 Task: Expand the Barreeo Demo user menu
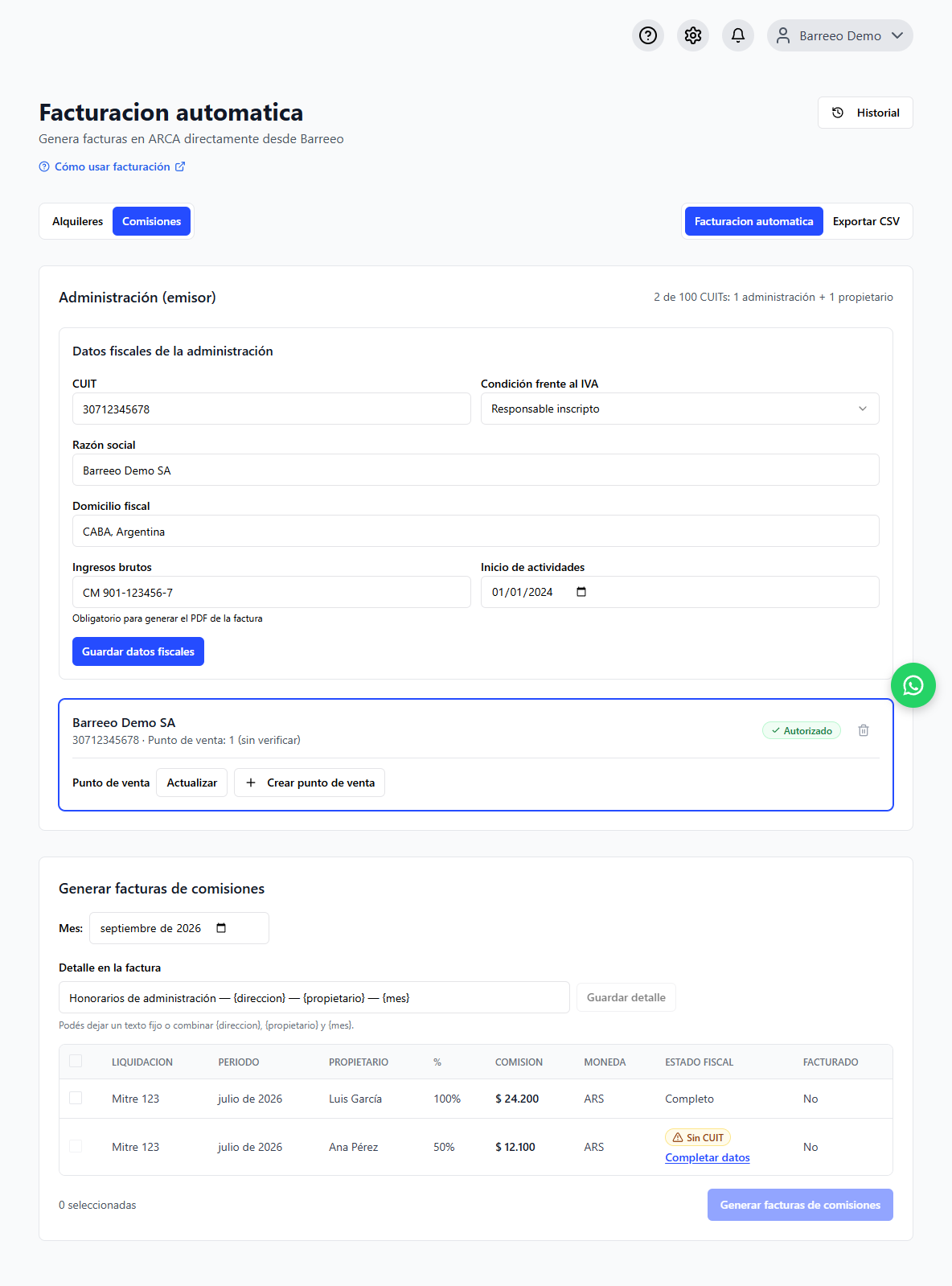click(840, 35)
